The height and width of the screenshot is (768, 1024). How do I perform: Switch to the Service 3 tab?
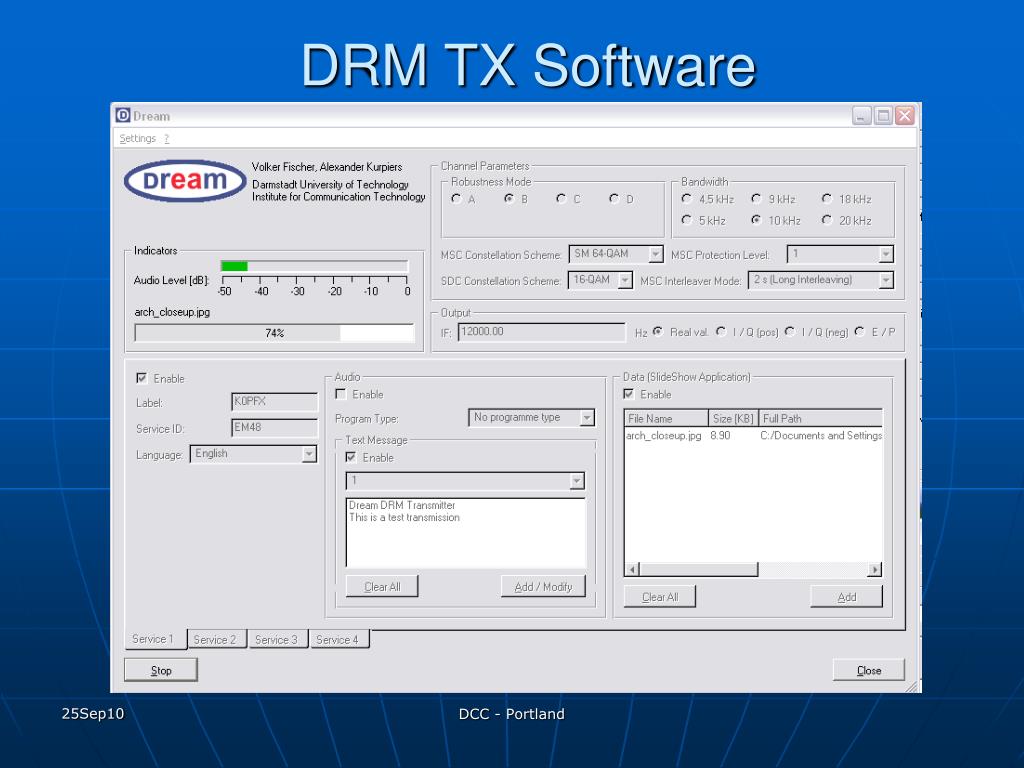pyautogui.click(x=276, y=639)
